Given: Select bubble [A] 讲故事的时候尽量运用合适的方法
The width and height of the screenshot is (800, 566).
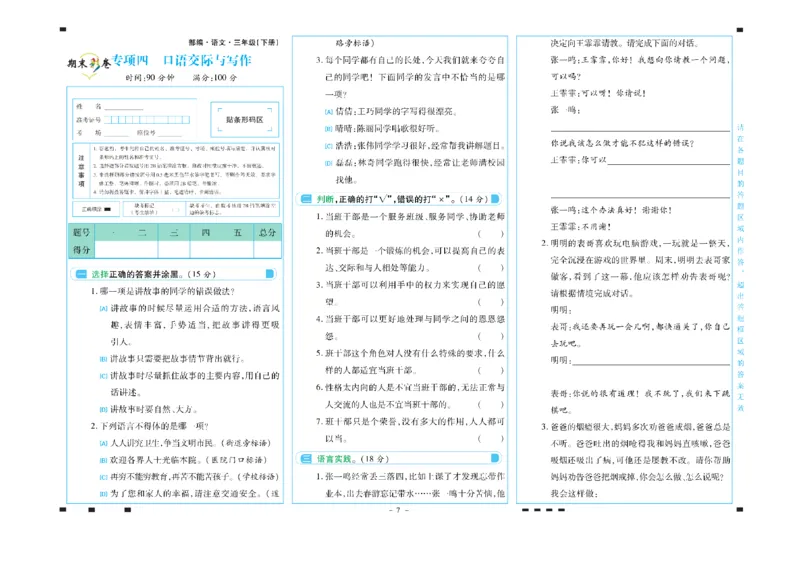Looking at the screenshot, I should 103,309.
